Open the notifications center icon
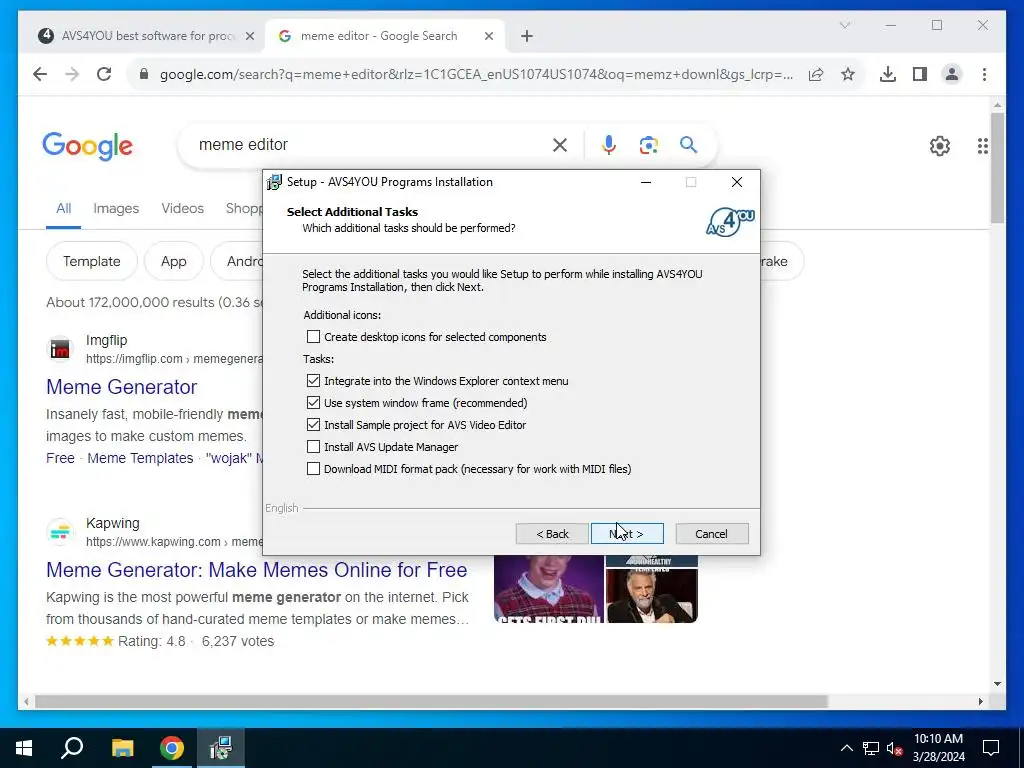This screenshot has width=1024, height=768. [991, 748]
